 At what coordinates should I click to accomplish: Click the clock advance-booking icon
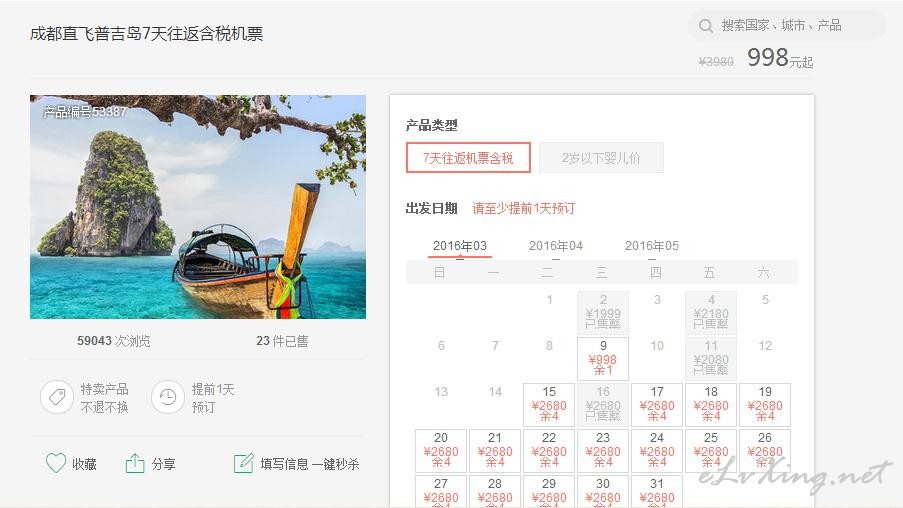(x=168, y=397)
